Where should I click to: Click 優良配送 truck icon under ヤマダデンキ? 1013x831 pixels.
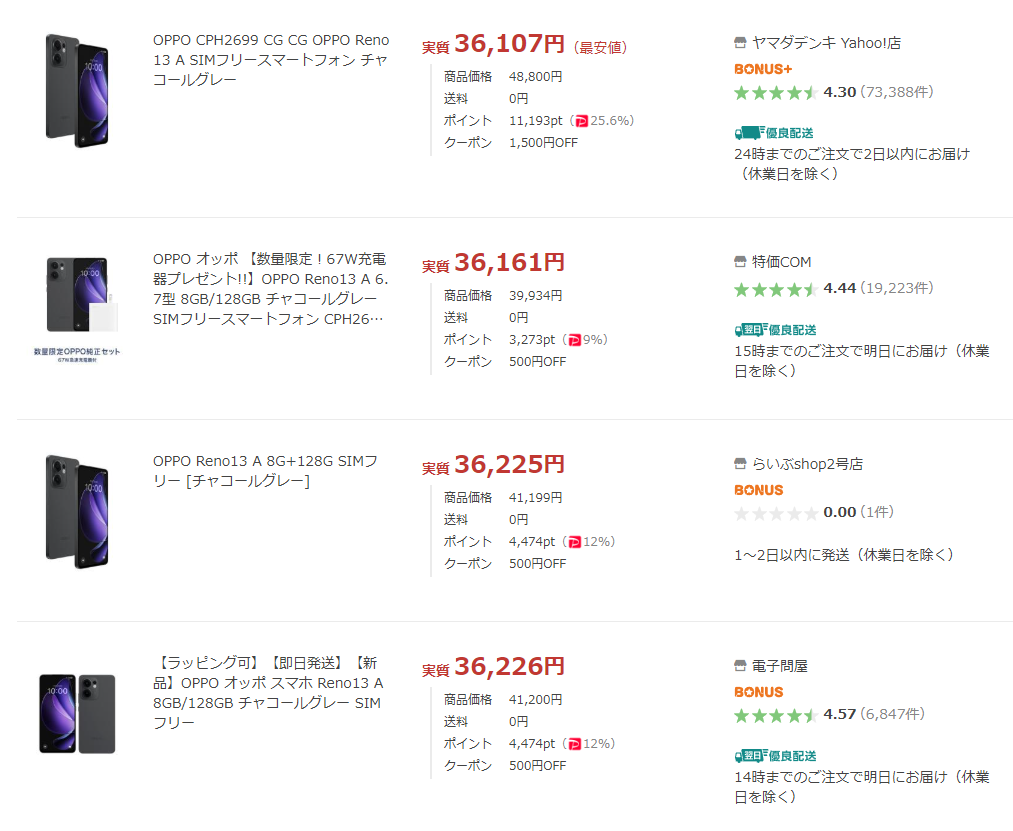(749, 132)
